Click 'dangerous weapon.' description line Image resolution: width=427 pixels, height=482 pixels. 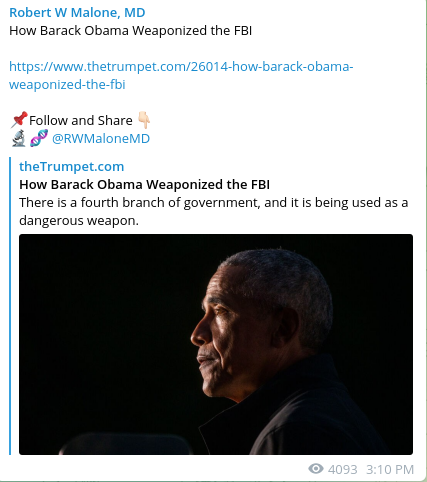[79, 220]
